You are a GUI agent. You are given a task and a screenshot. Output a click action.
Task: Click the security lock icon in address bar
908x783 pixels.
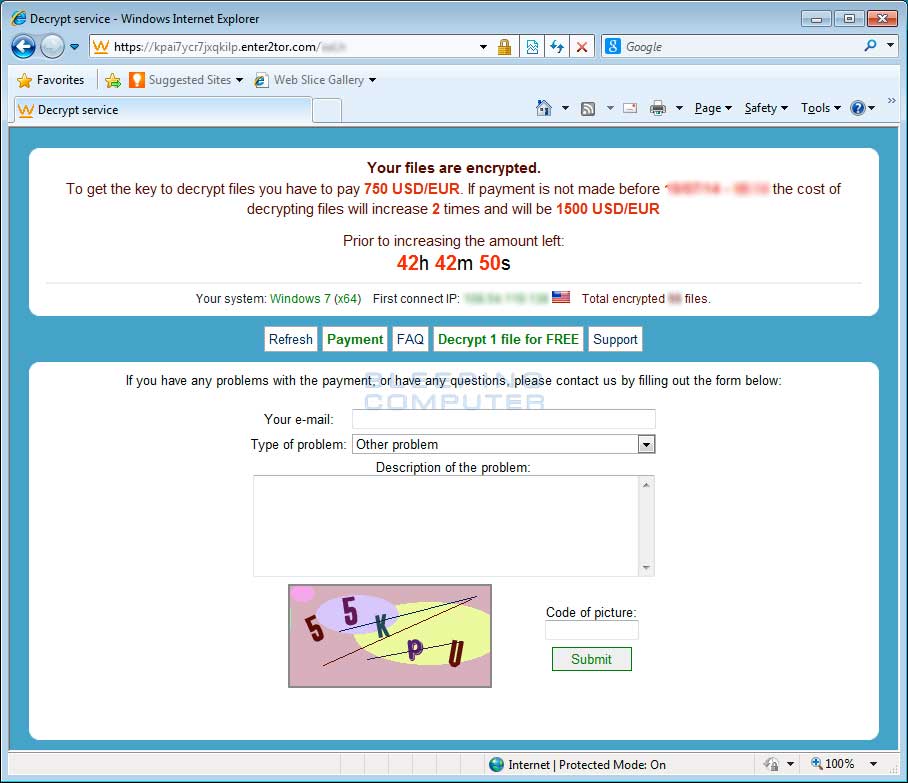[505, 47]
